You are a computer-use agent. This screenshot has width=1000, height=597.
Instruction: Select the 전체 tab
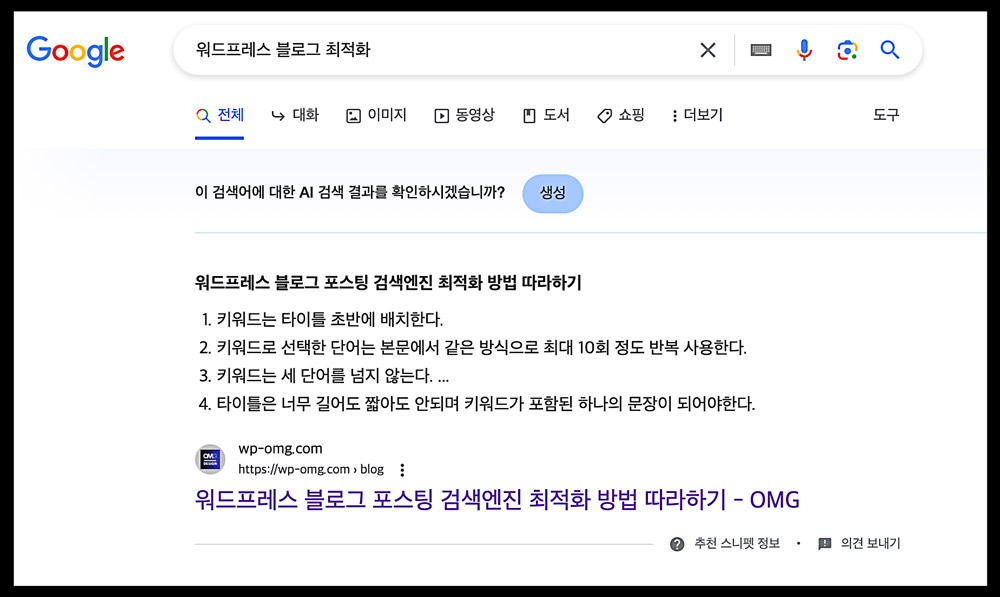(219, 115)
